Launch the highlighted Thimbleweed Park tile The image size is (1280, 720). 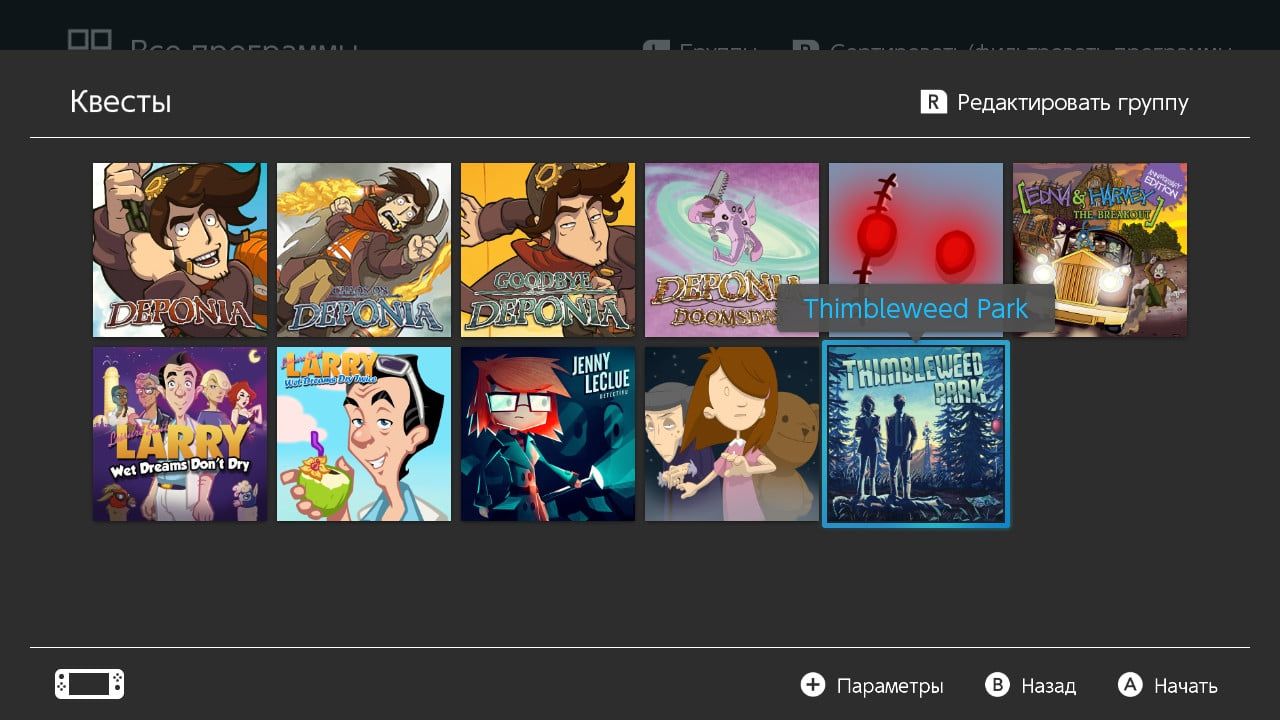916,434
